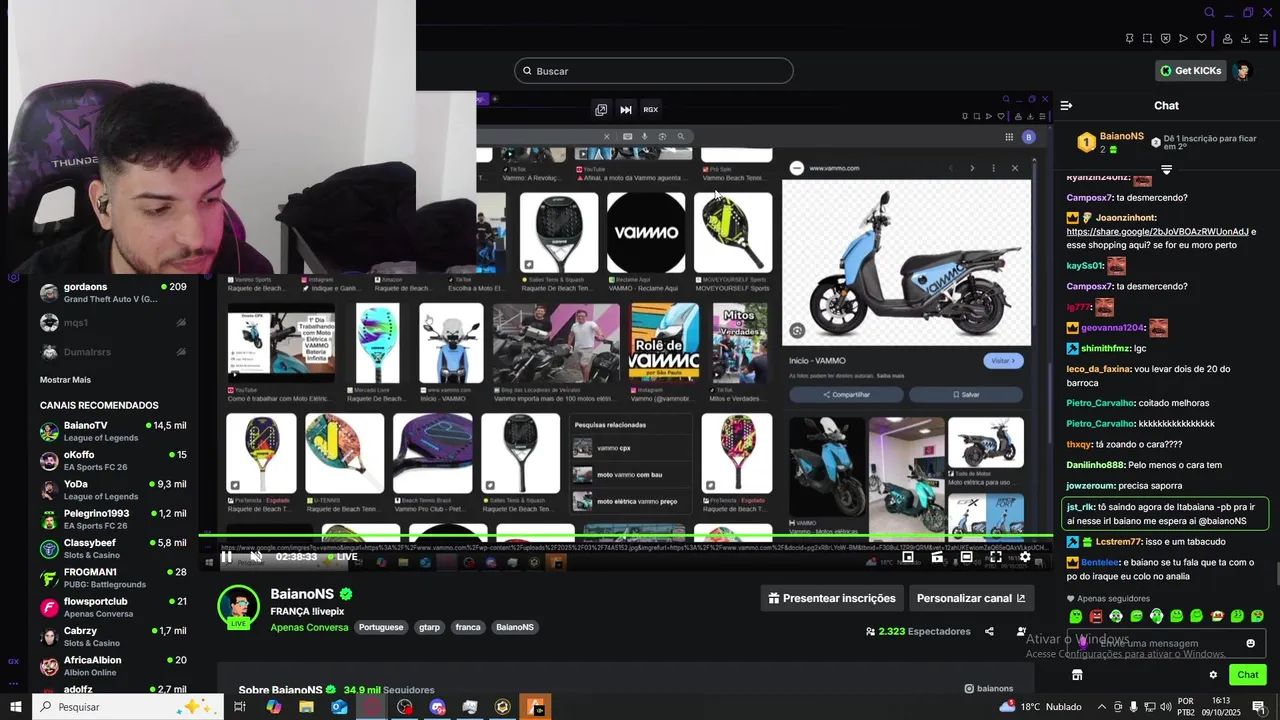Select the gtarp tag

pyautogui.click(x=429, y=627)
